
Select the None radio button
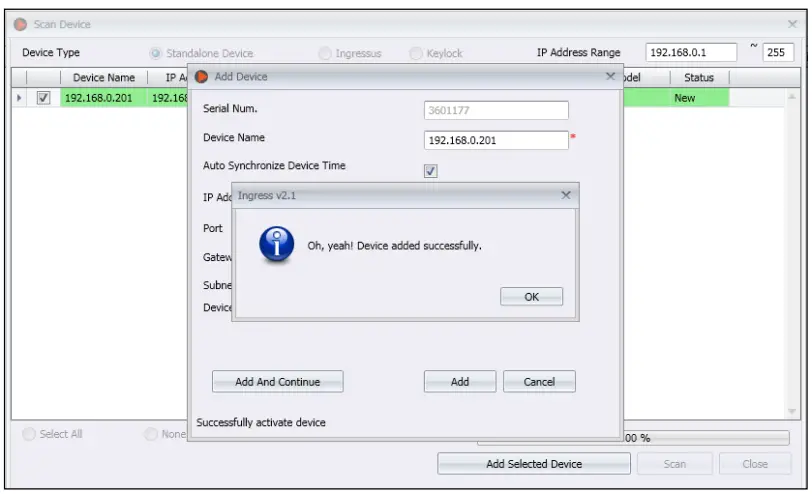pyautogui.click(x=151, y=434)
